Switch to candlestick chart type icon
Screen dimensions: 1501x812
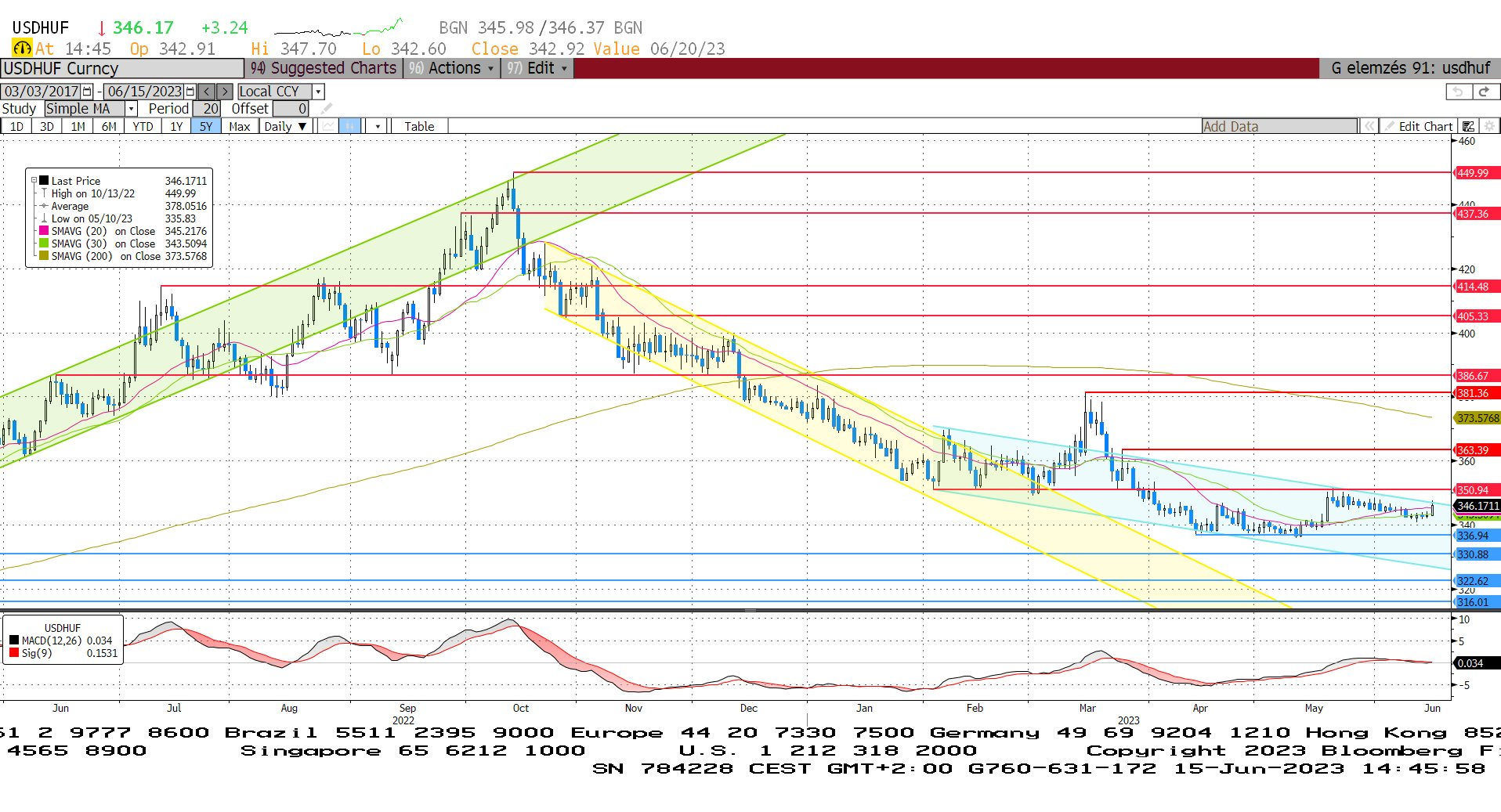(x=349, y=126)
